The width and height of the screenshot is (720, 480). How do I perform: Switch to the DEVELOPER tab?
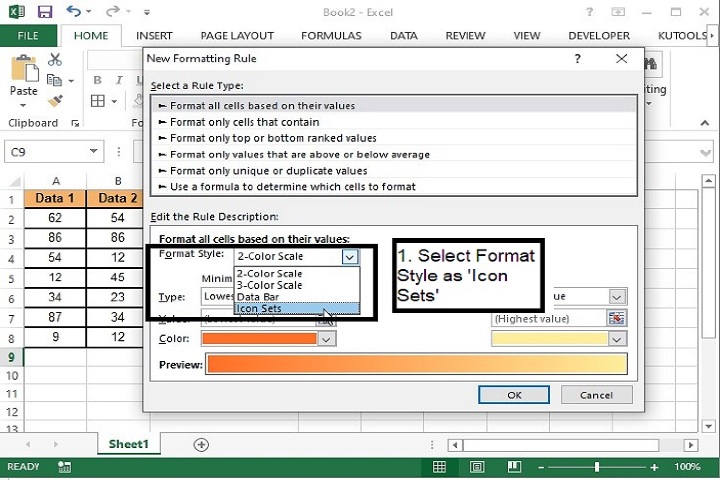click(599, 35)
